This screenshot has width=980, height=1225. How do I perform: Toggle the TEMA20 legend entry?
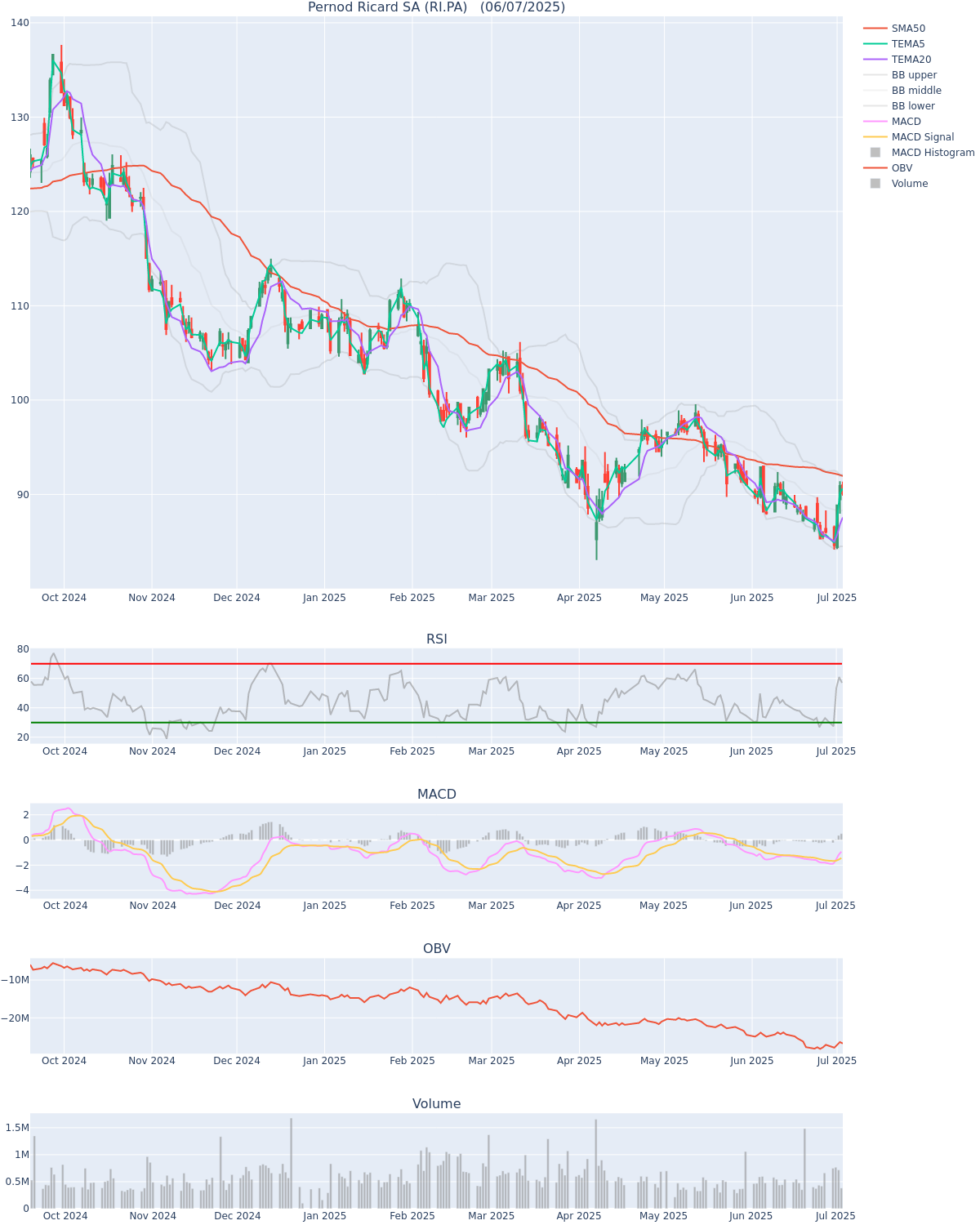click(897, 60)
